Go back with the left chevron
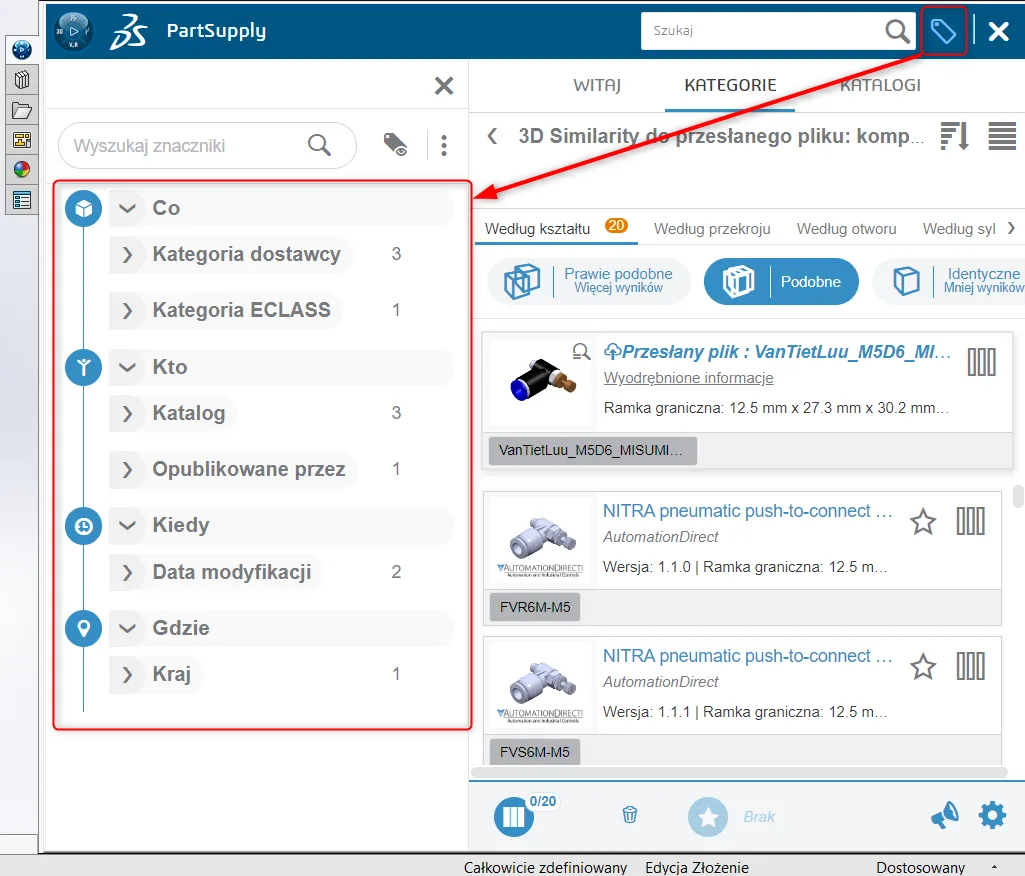The height and width of the screenshot is (876, 1025). pos(492,136)
